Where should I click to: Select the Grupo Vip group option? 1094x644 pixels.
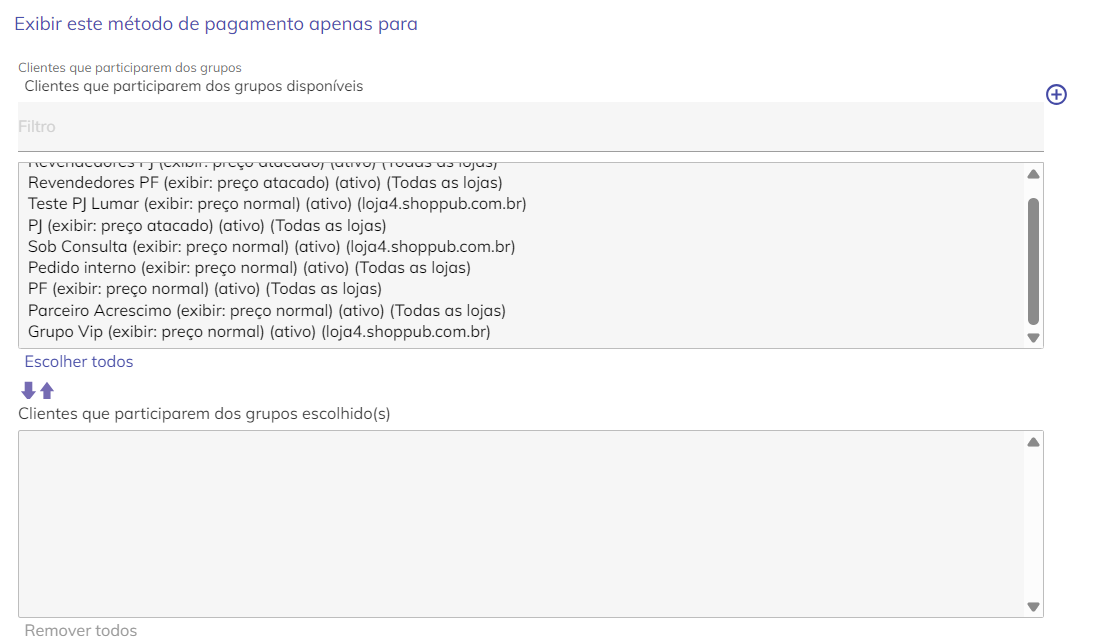pyautogui.click(x=259, y=331)
